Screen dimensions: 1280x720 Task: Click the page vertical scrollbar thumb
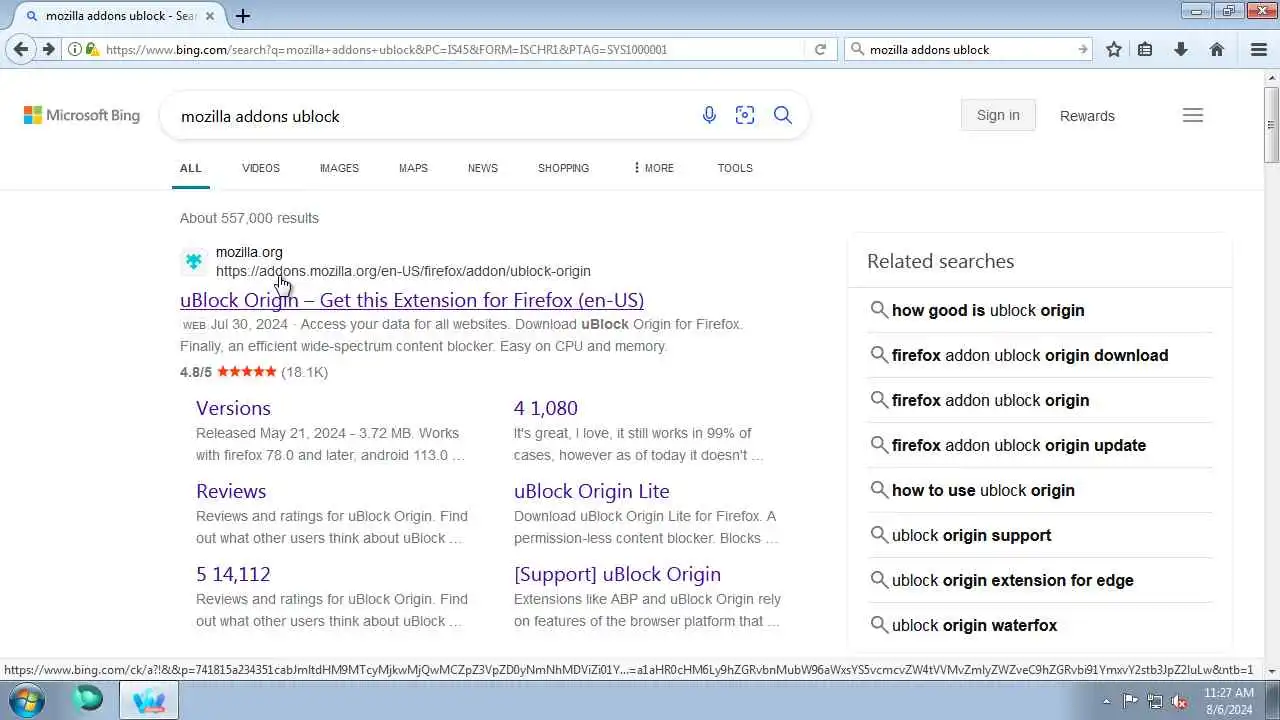pyautogui.click(x=1271, y=125)
